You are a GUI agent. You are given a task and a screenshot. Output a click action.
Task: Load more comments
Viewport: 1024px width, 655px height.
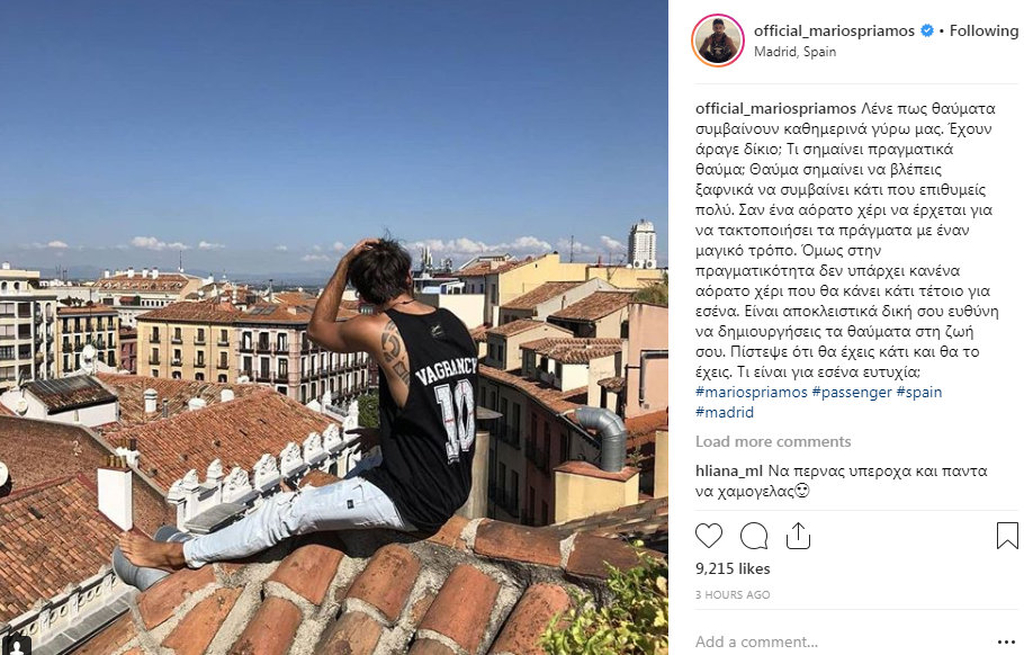point(773,441)
